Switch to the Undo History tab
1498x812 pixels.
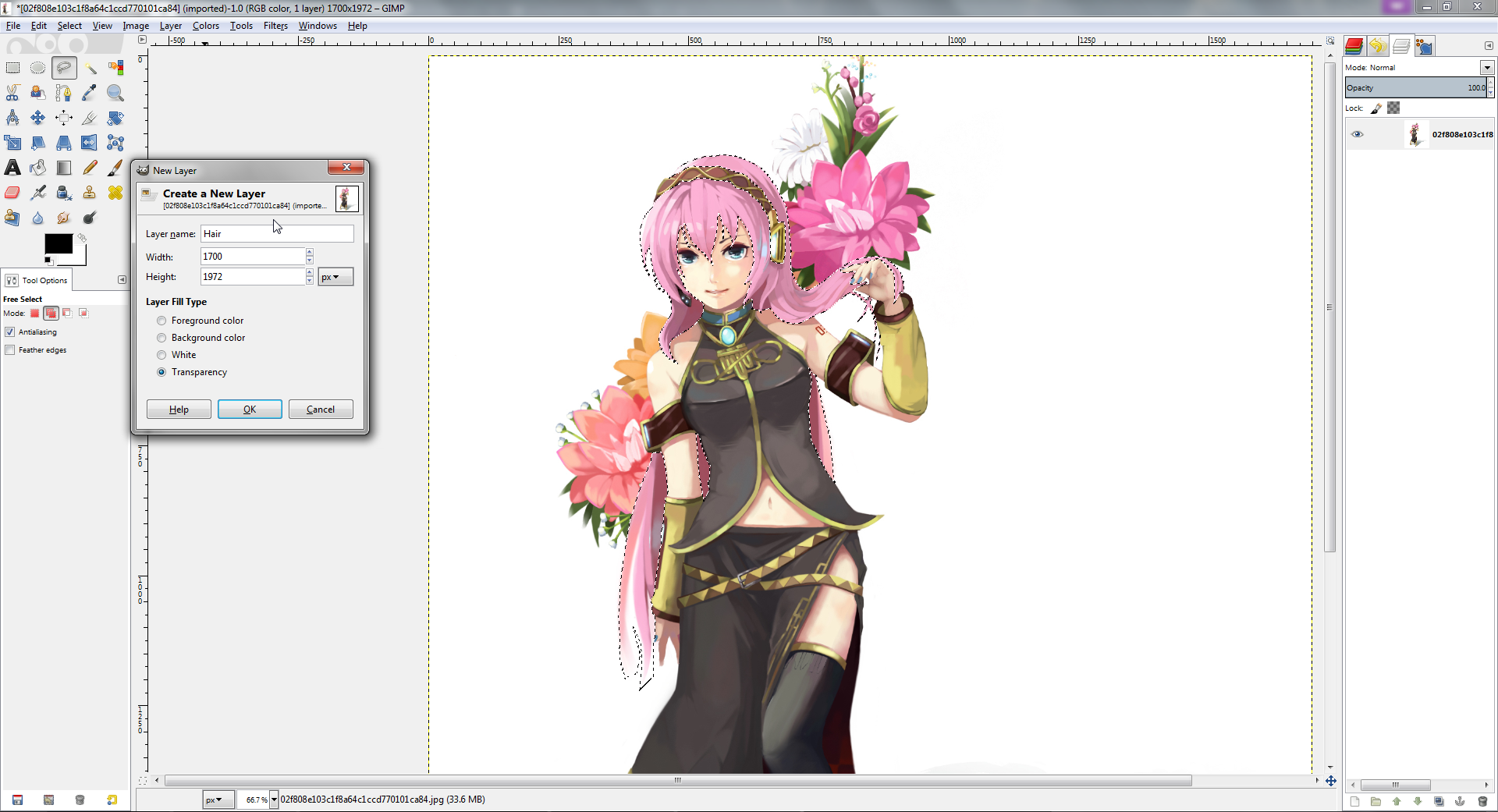[x=1377, y=46]
